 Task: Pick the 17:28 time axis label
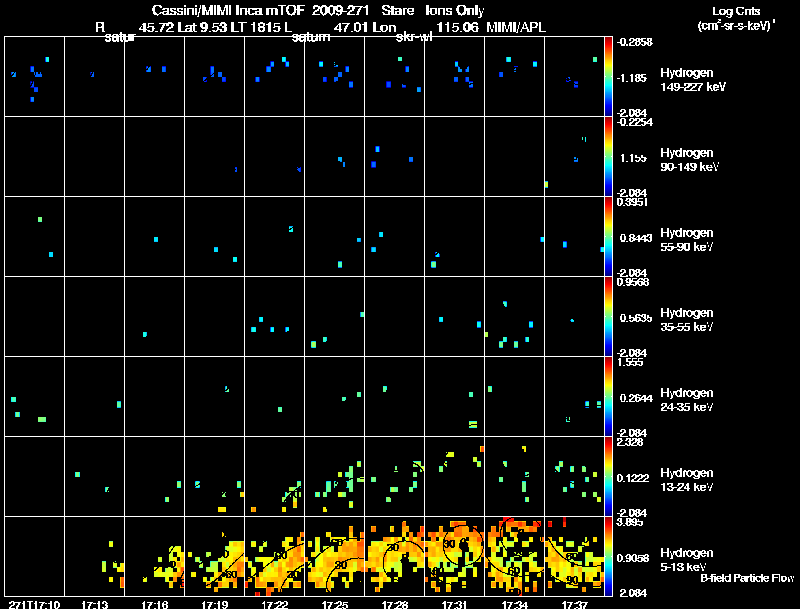point(395,605)
